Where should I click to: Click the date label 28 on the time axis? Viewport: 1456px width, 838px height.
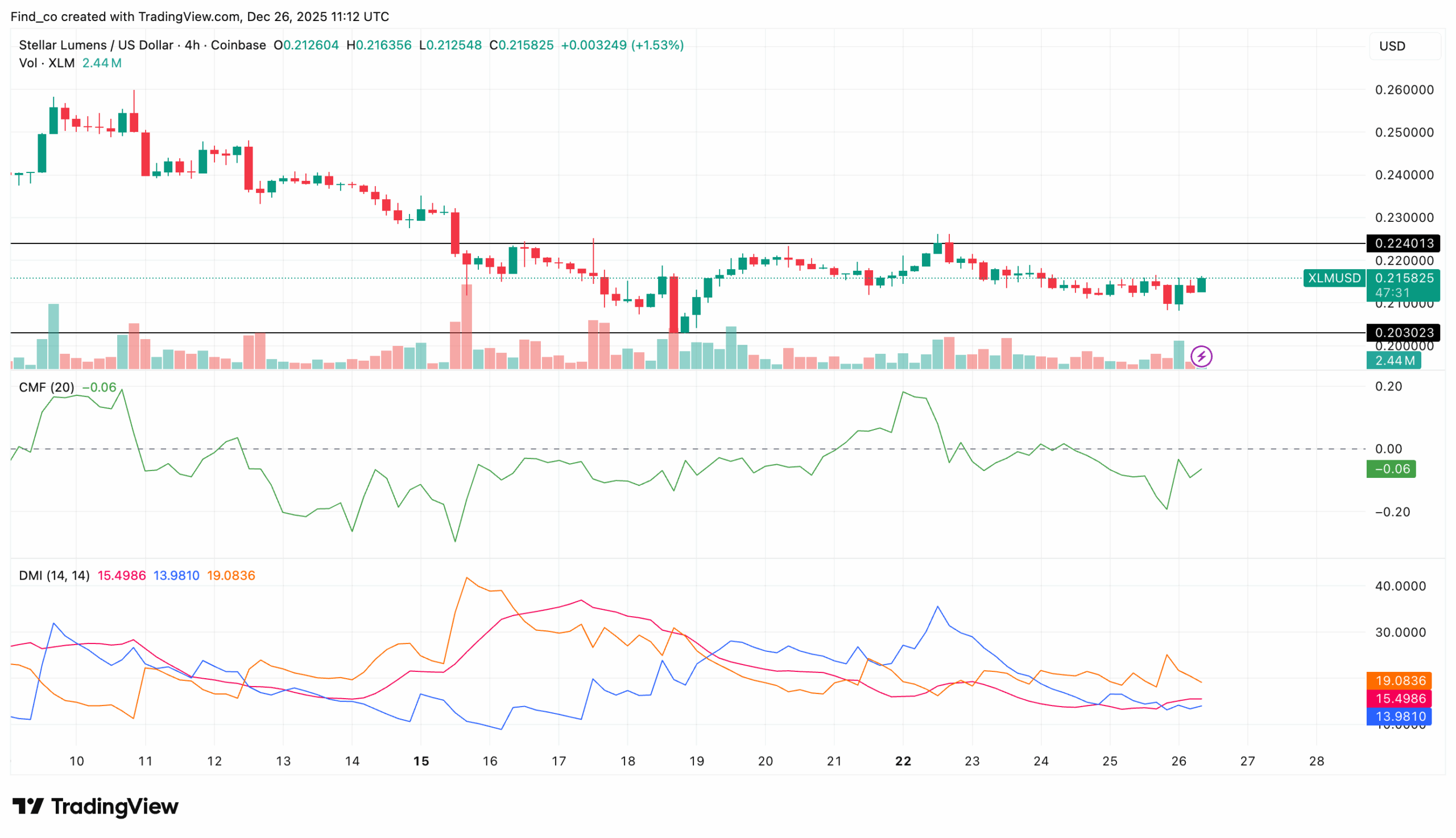coord(1316,761)
